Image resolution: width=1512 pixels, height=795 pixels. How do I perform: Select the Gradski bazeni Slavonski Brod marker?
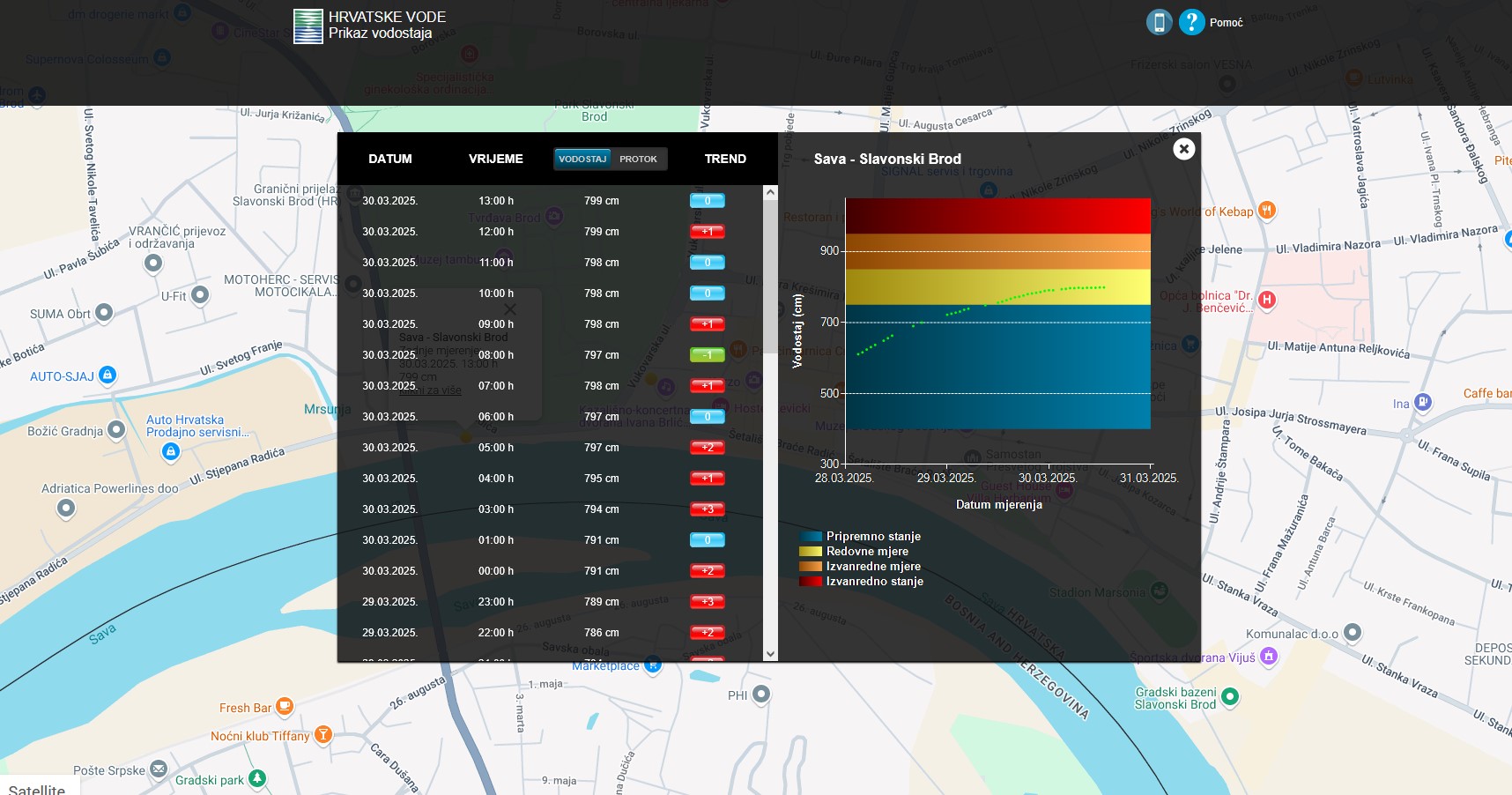1230,697
